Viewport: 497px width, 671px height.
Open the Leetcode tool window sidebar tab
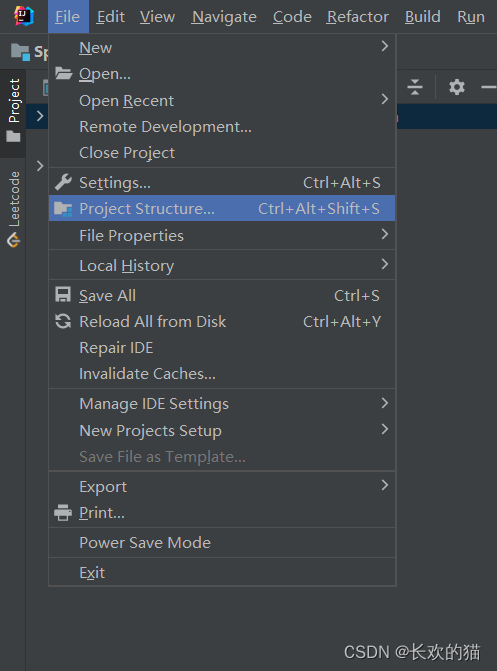click(x=13, y=209)
